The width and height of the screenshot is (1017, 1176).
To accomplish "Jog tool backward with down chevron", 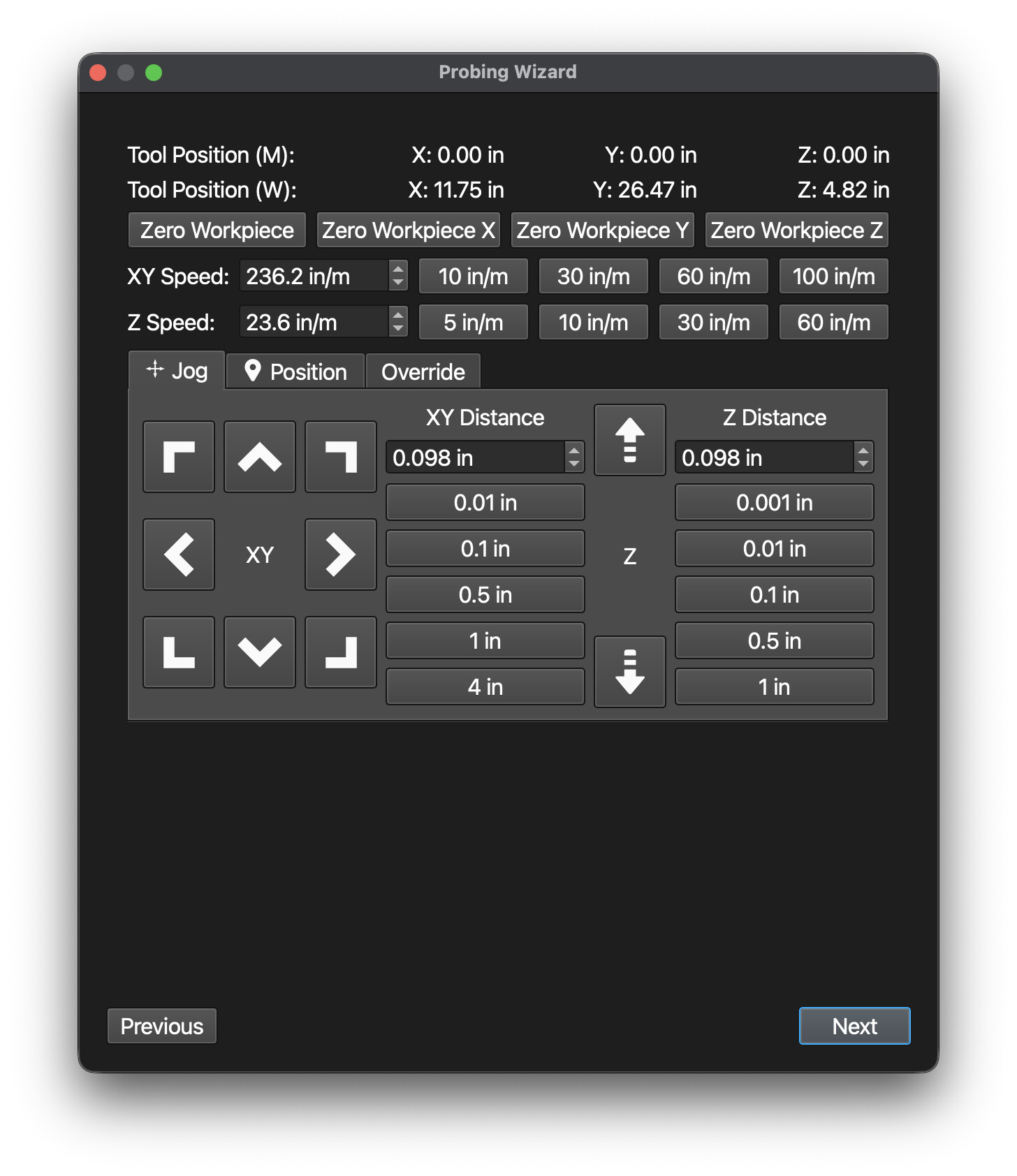I will click(x=260, y=652).
